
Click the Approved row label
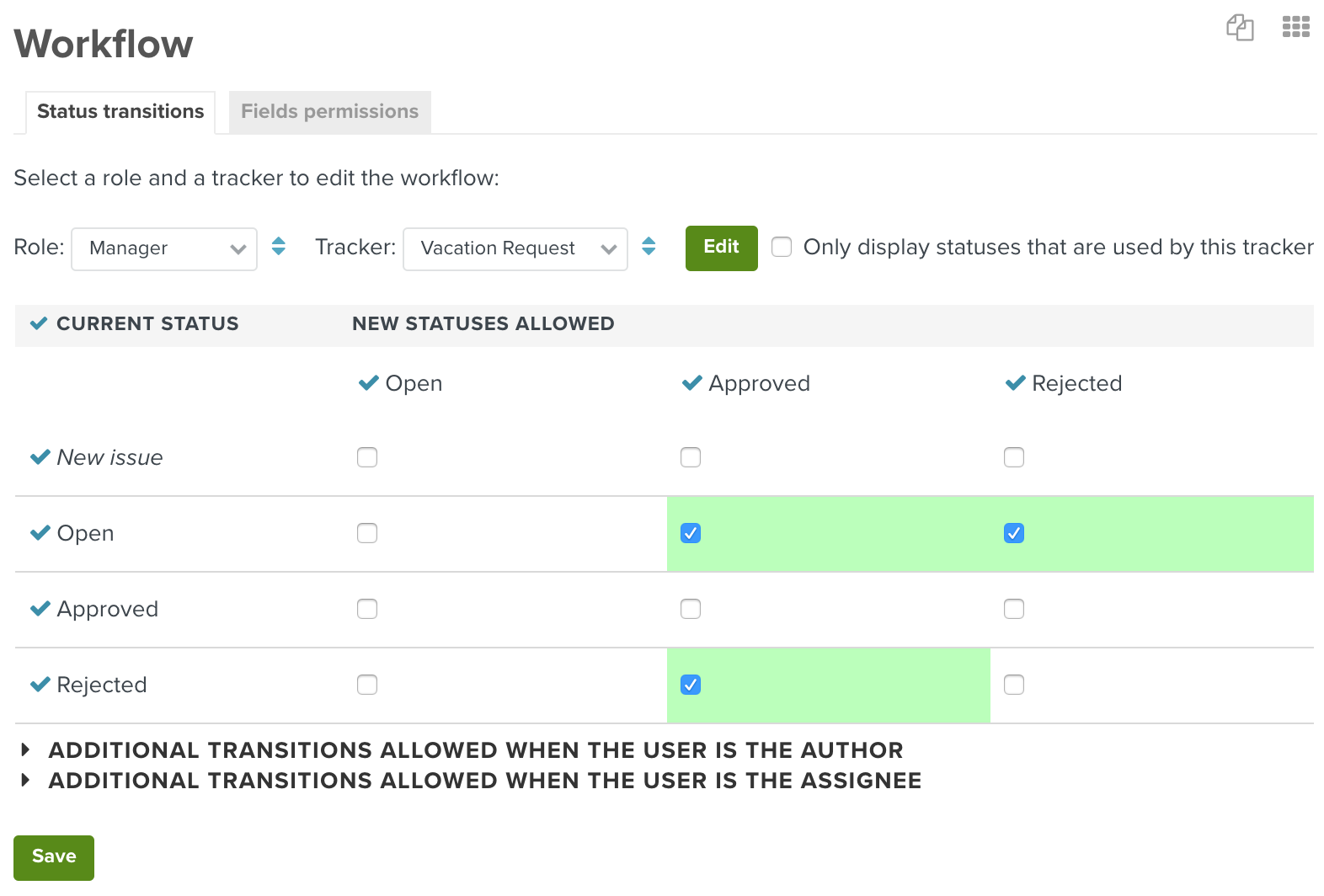108,609
